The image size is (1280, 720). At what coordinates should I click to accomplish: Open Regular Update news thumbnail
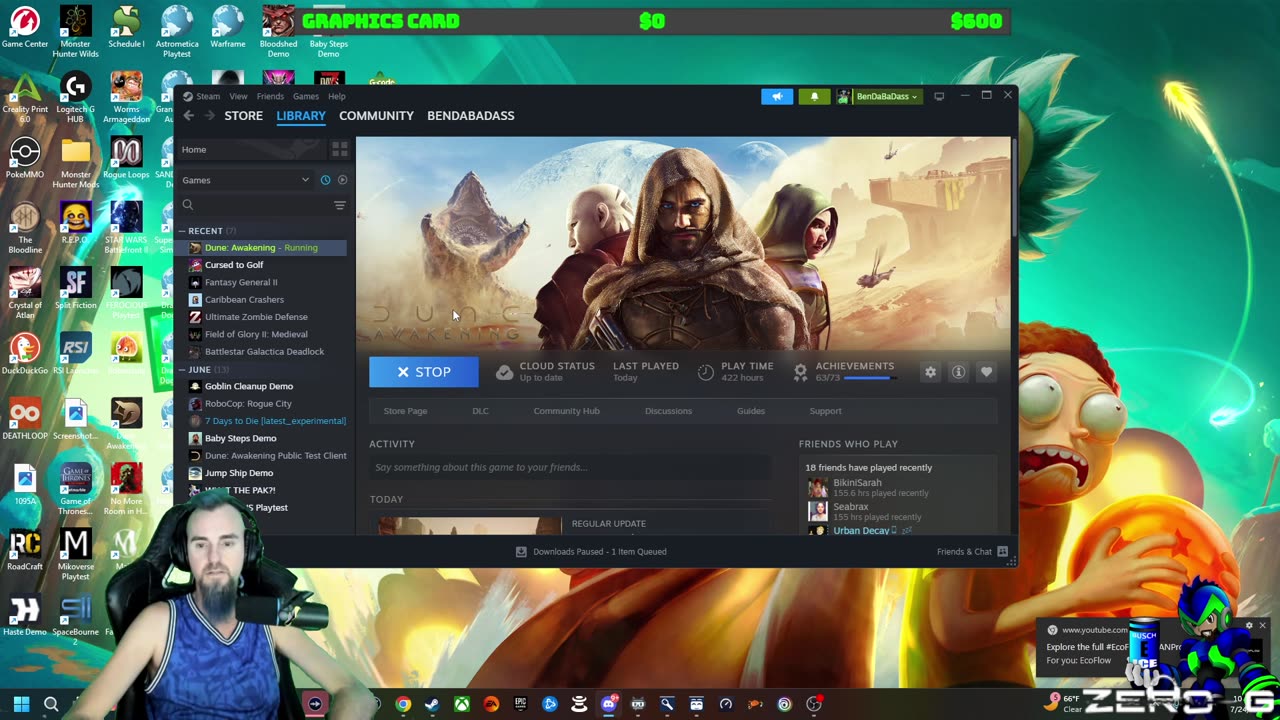(470, 524)
